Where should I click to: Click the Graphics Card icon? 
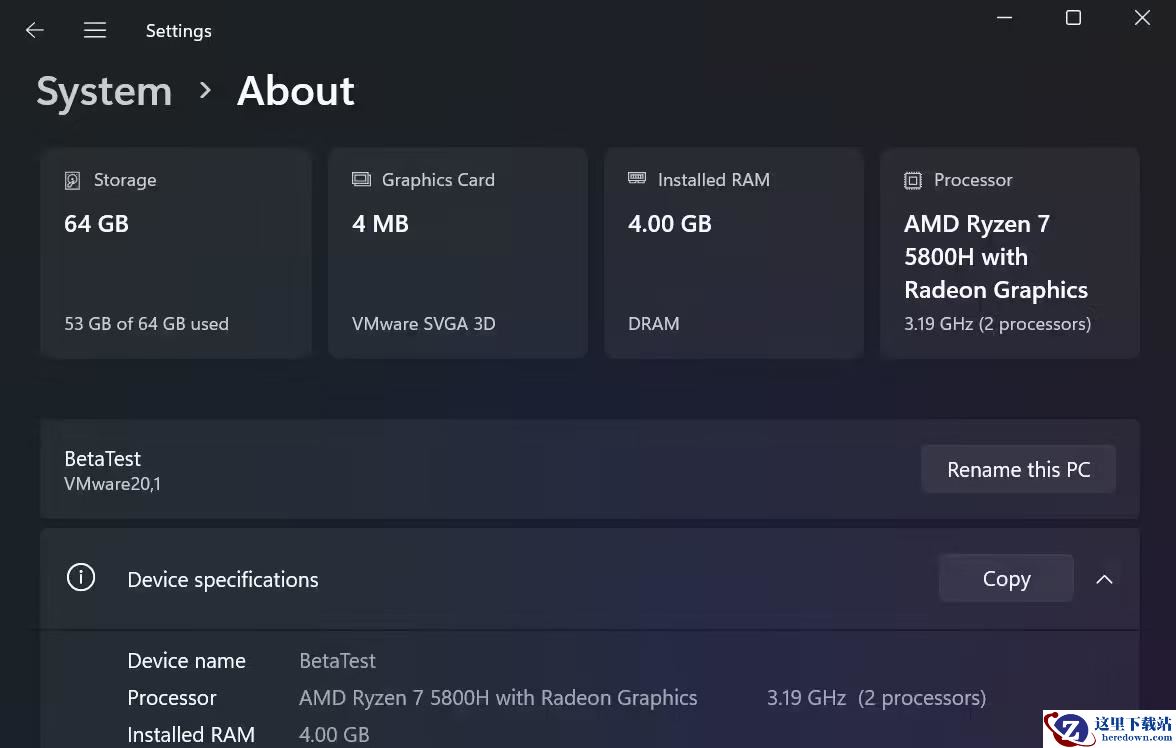click(362, 179)
